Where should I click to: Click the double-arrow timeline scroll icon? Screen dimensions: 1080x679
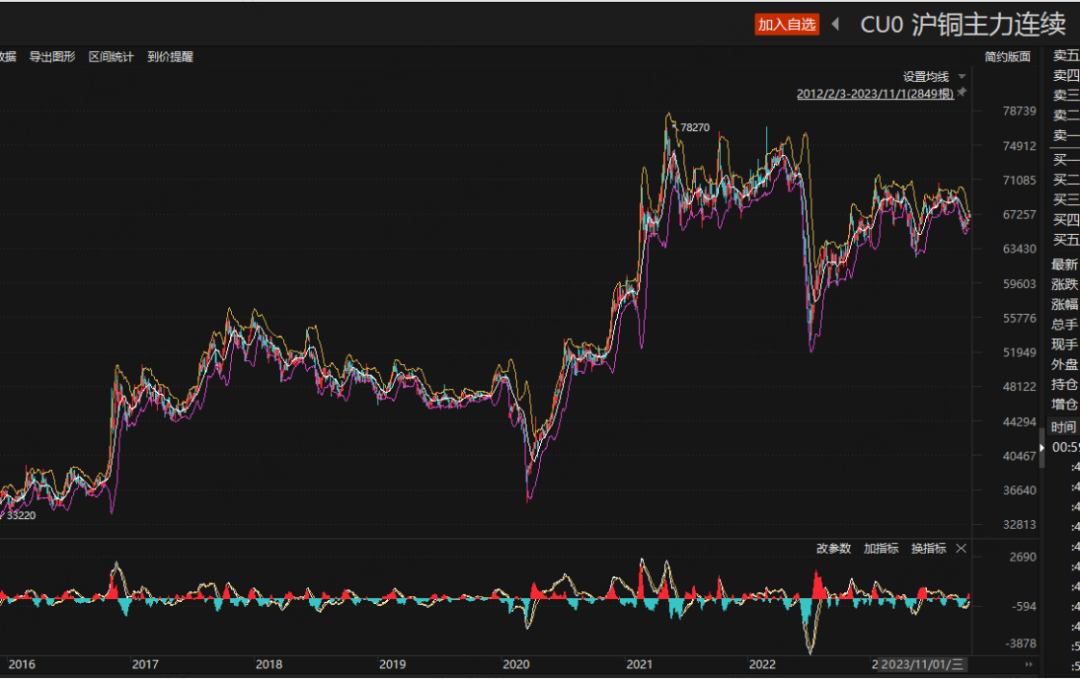(1028, 664)
